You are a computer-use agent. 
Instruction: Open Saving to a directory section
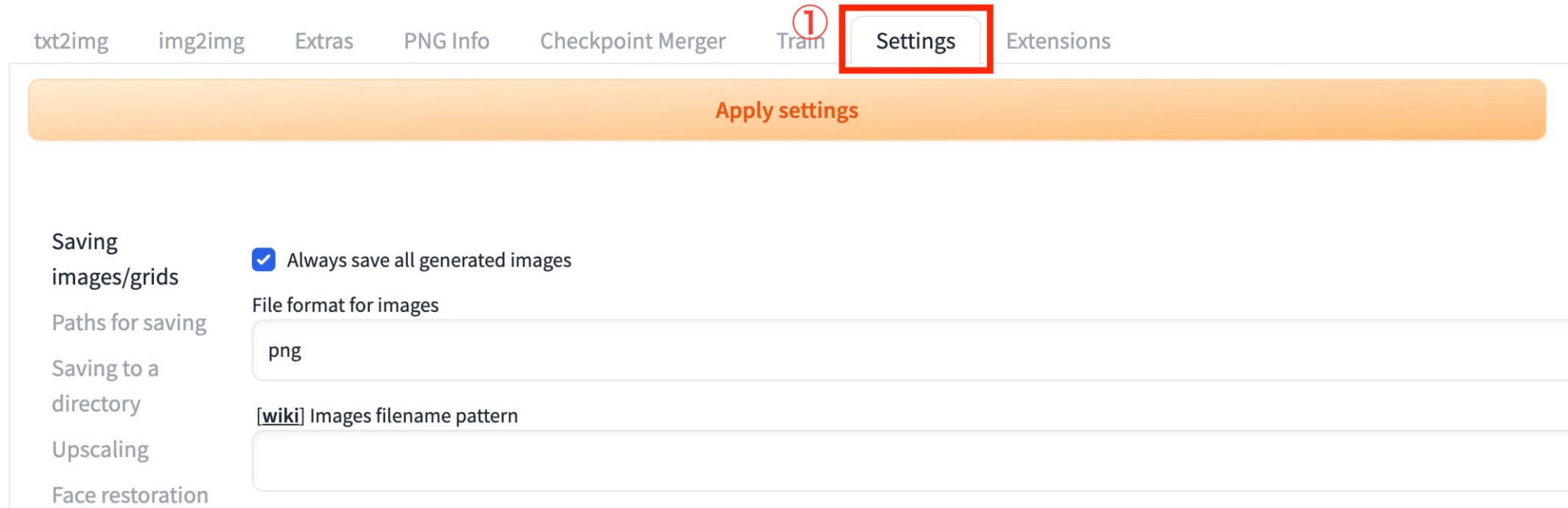point(105,385)
